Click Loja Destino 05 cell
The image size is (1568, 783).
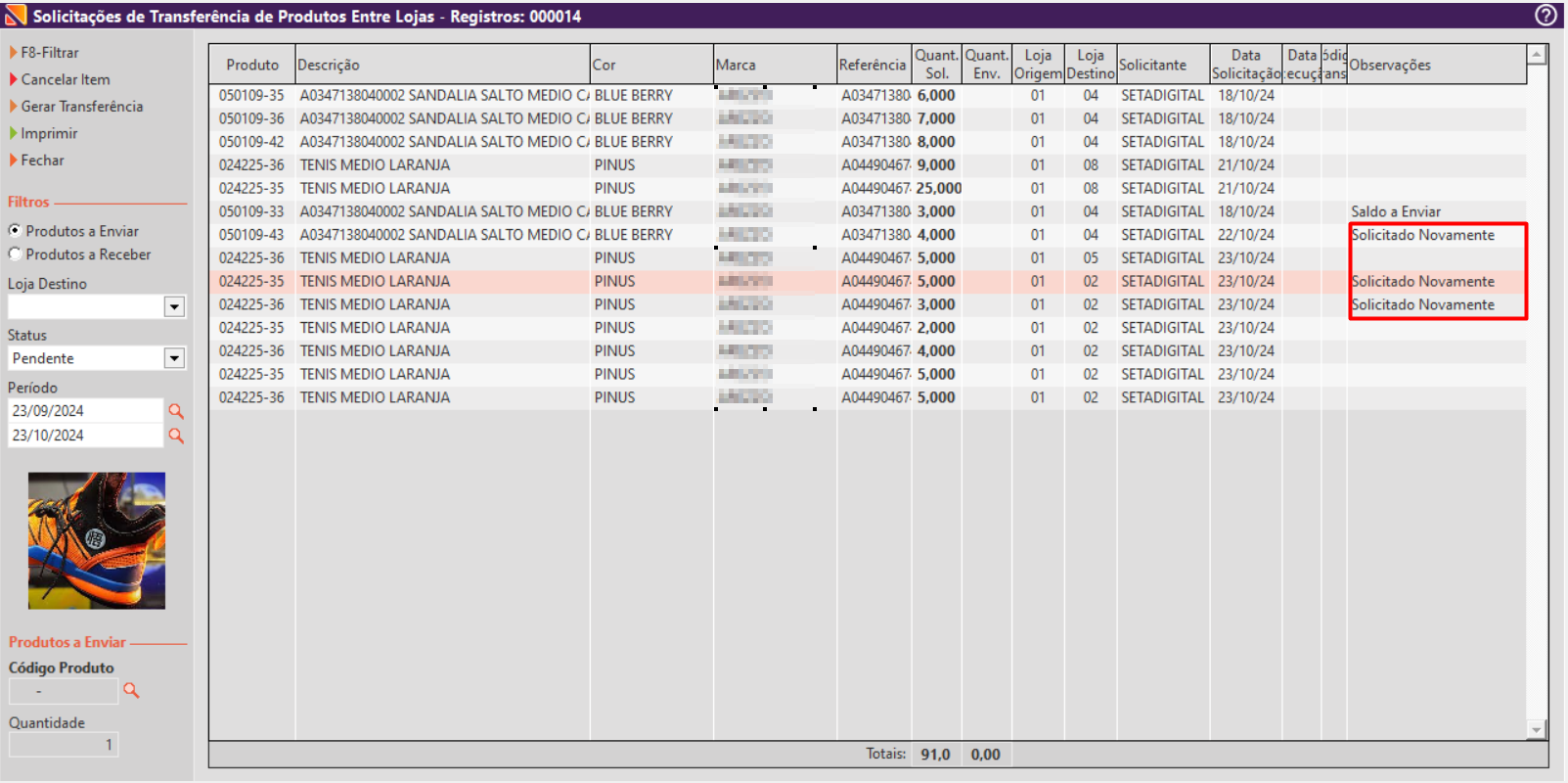1091,258
